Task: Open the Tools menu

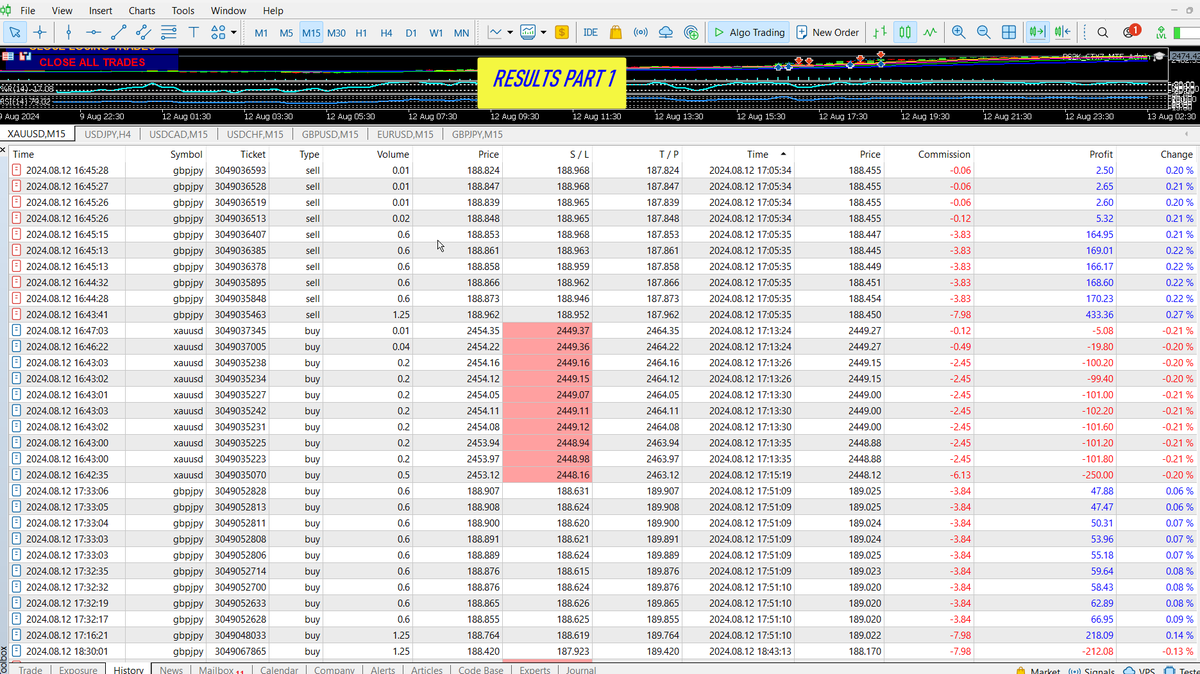Action: [183, 10]
